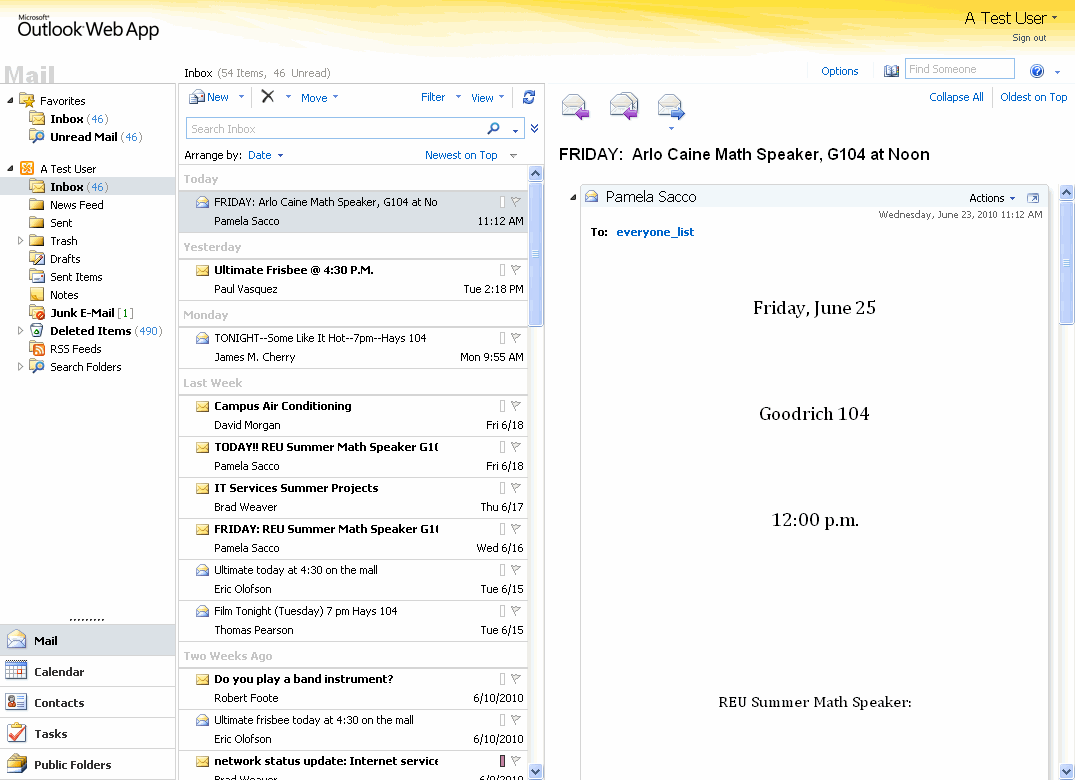Screen dimensions: 1075x780
Task: Open the View dropdown menu
Action: pos(487,97)
